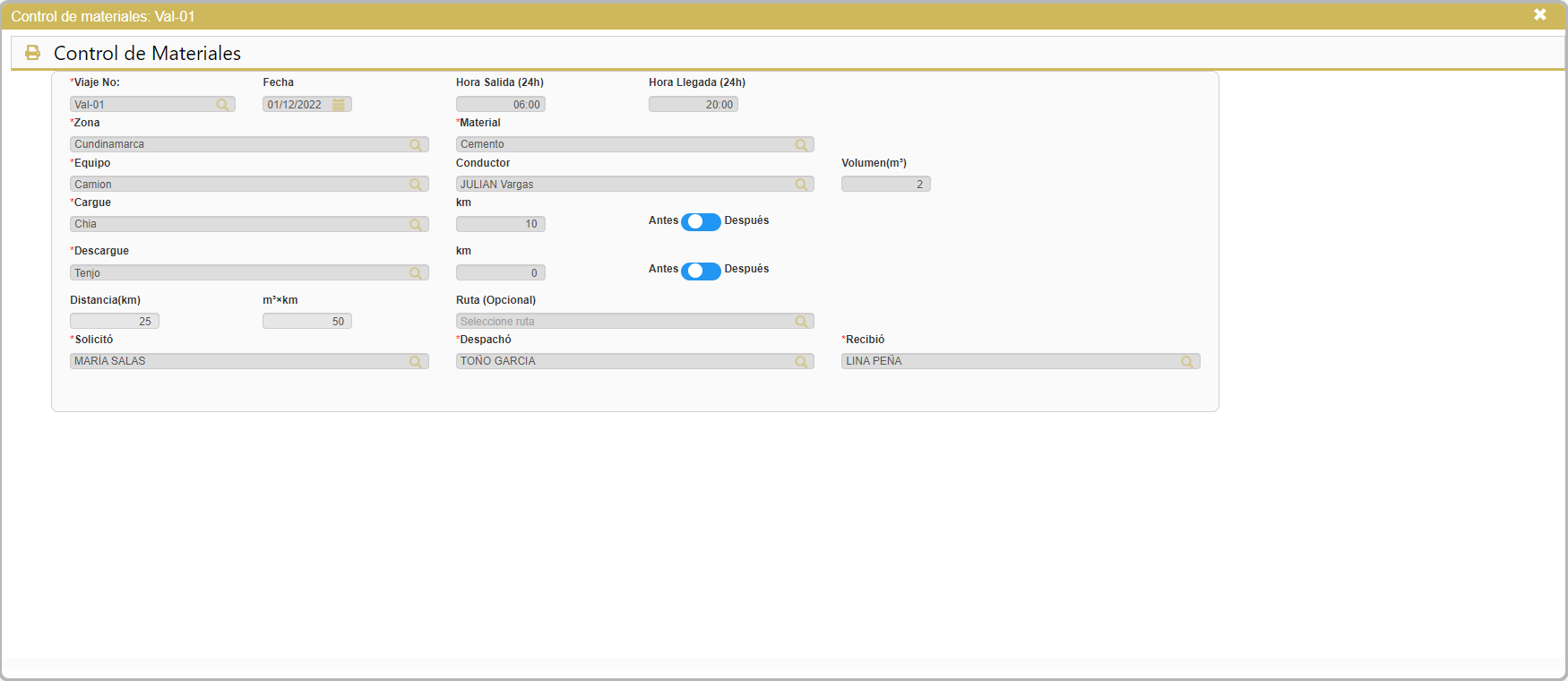Click the Distancia field showing 25
This screenshot has height=681, width=1568.
[x=115, y=322]
